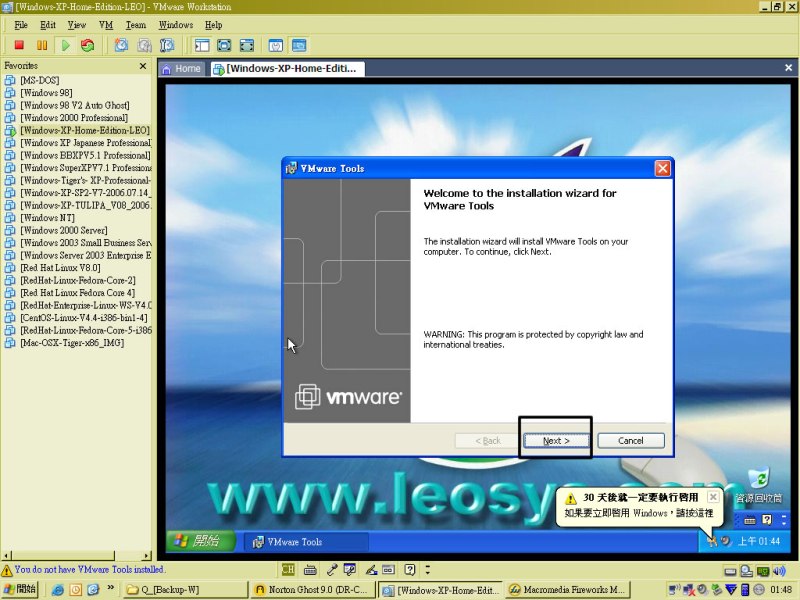Click the language bar help icon
This screenshot has height=600, width=800.
point(410,569)
